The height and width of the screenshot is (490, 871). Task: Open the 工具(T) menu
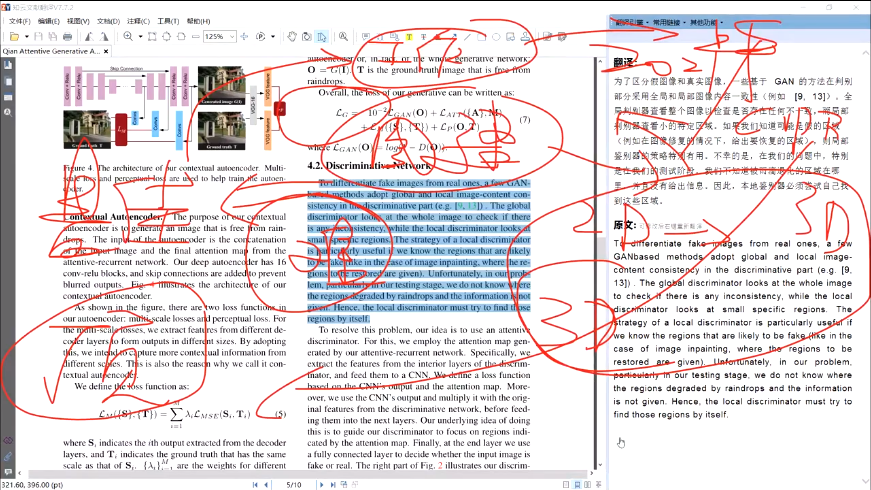pos(168,21)
